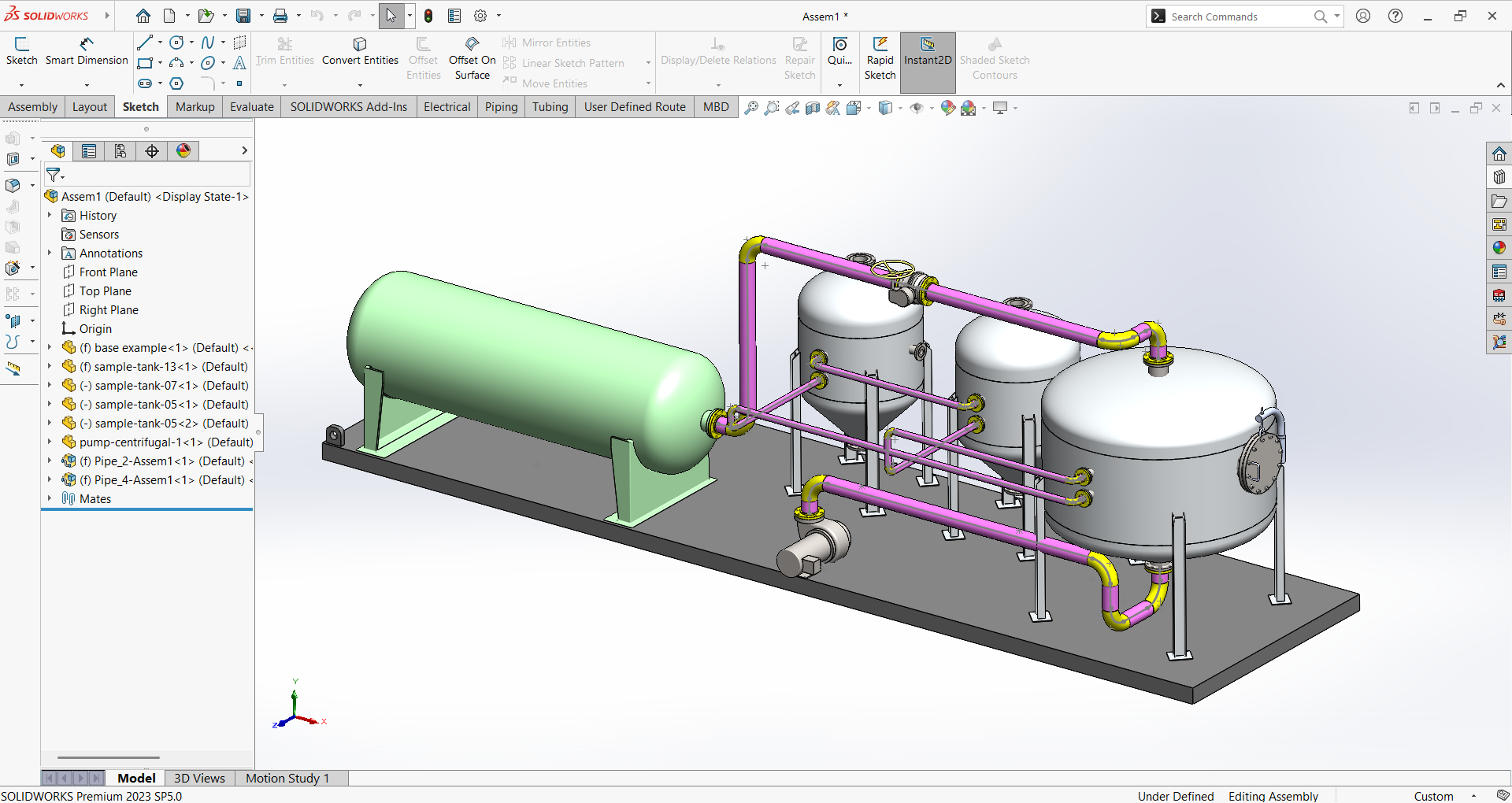This screenshot has height=803, width=1512.
Task: Open the Section View tool
Action: (x=813, y=107)
